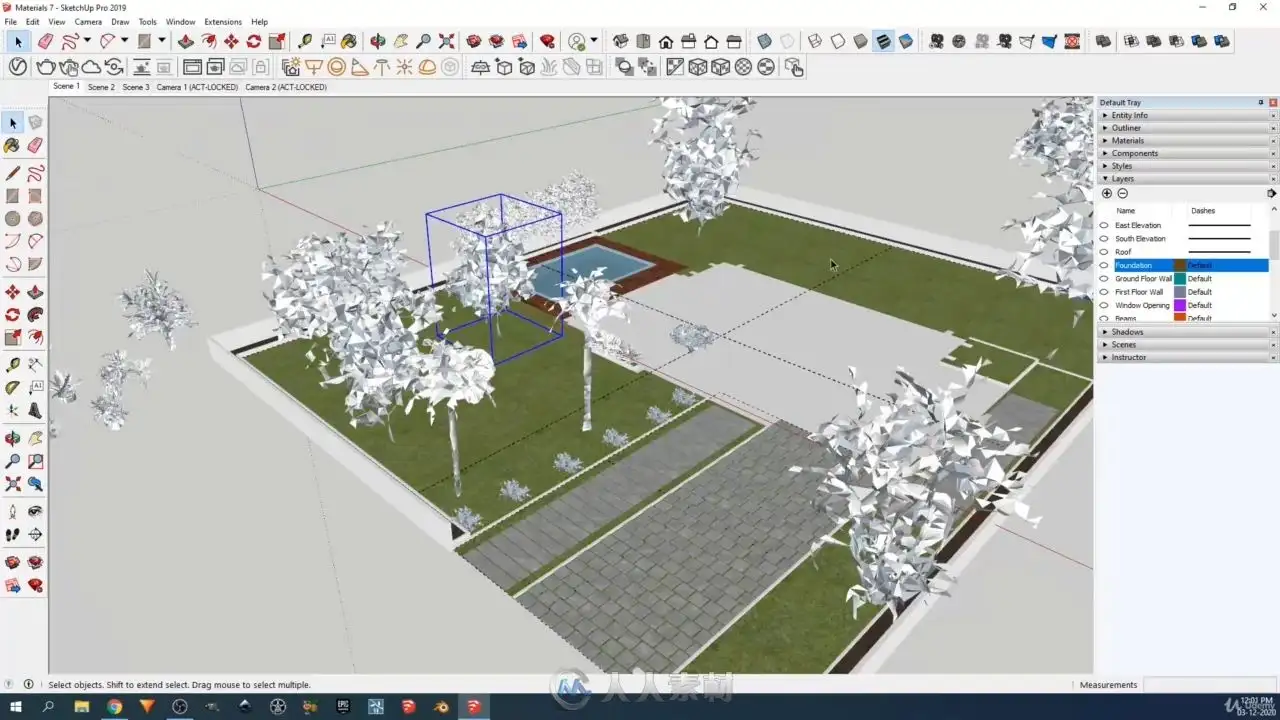The image size is (1280, 720).
Task: Delete layer with minus icon
Action: click(x=1122, y=193)
